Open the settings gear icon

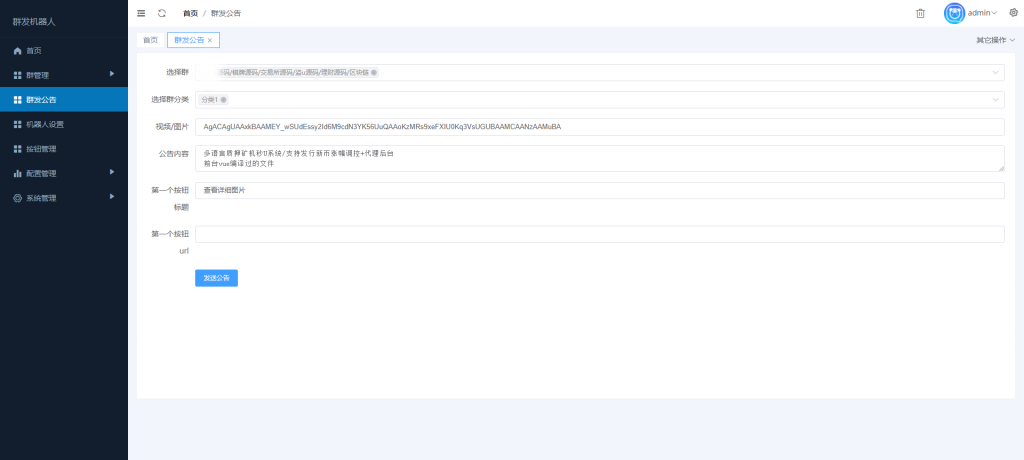coord(1014,12)
